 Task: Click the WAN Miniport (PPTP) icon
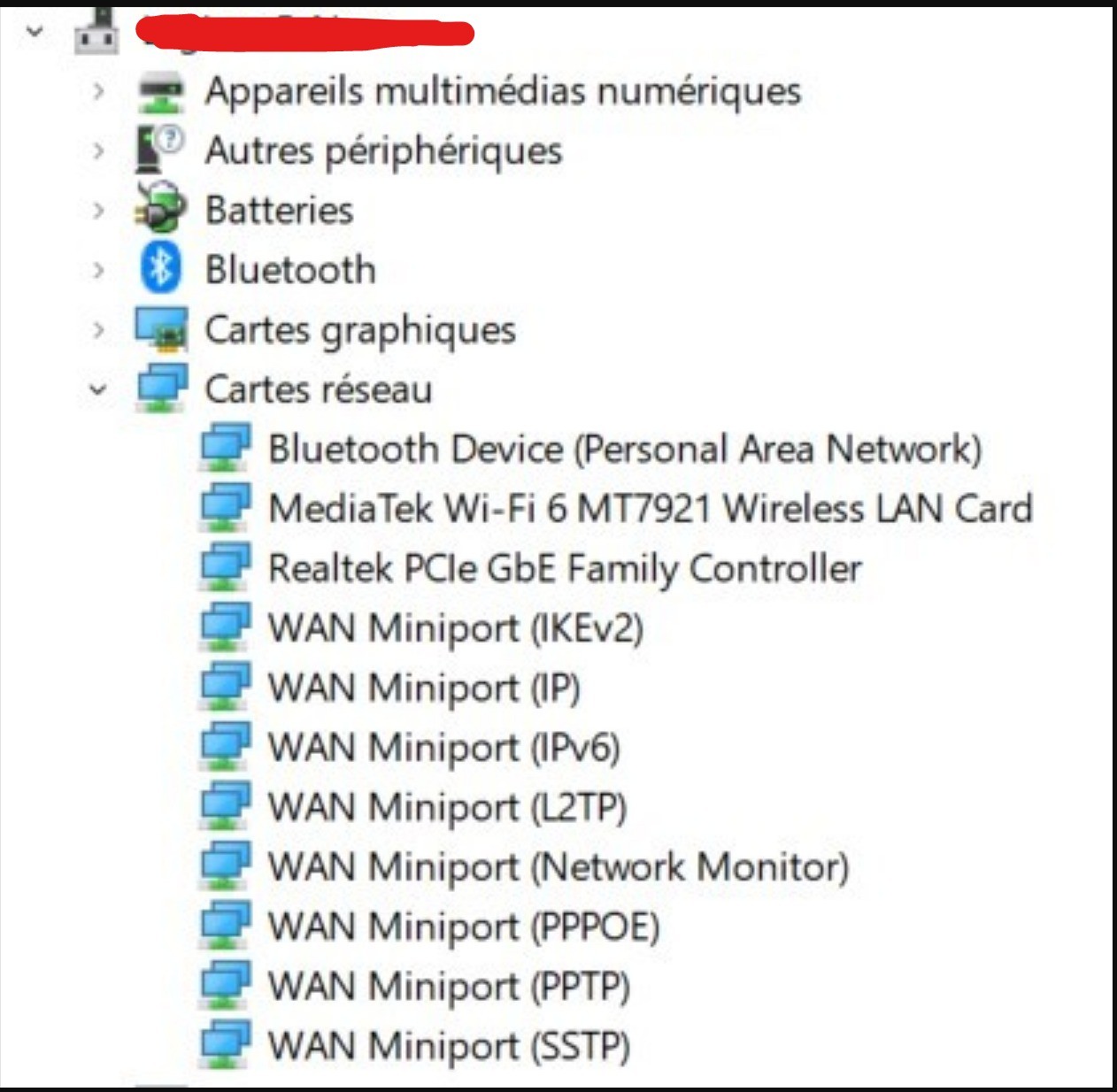click(x=225, y=986)
